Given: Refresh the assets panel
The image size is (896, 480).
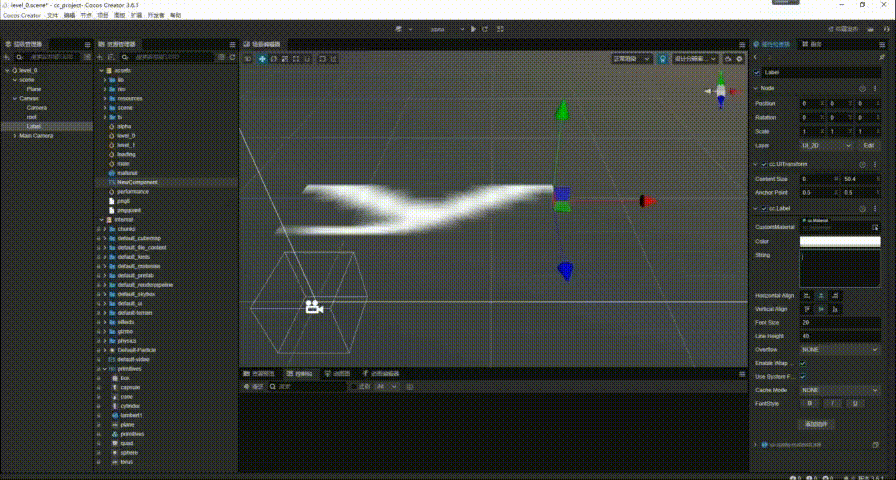Looking at the screenshot, I should pos(233,57).
